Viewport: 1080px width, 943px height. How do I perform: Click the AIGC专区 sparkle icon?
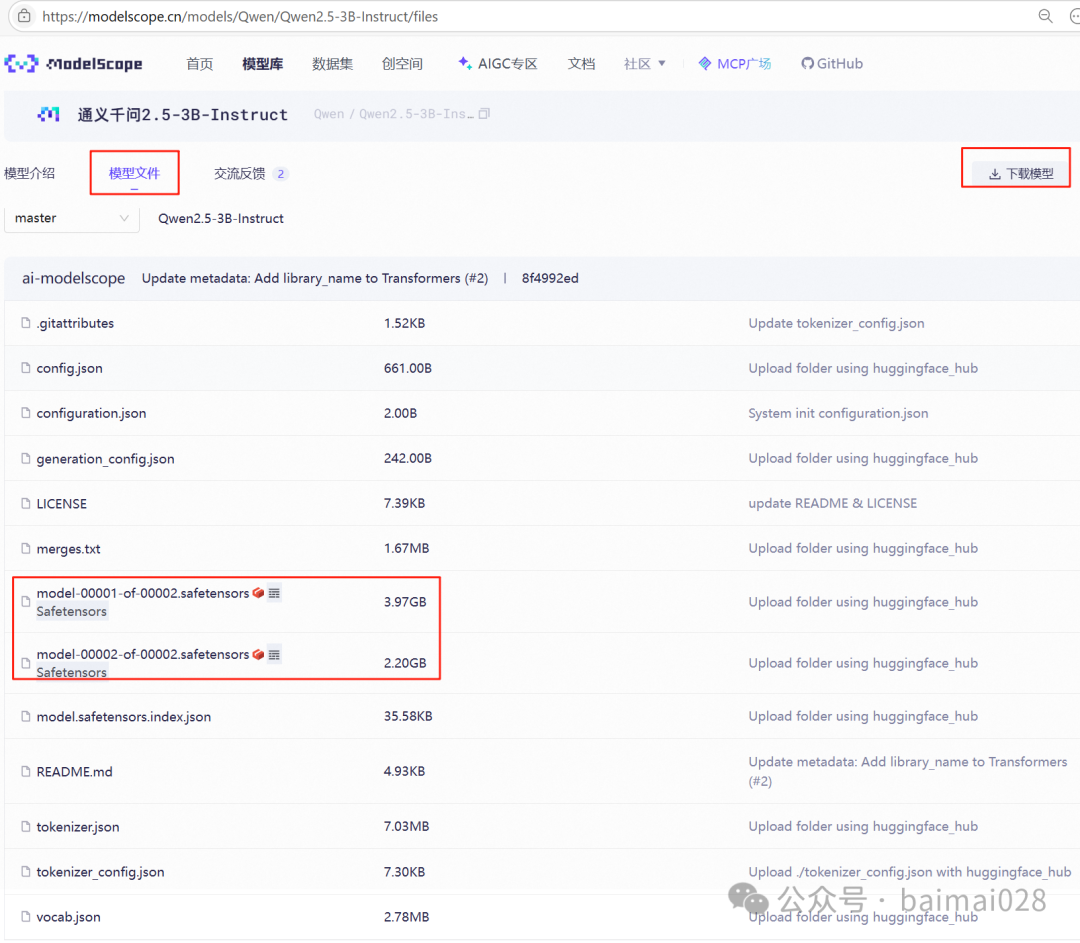(x=463, y=63)
